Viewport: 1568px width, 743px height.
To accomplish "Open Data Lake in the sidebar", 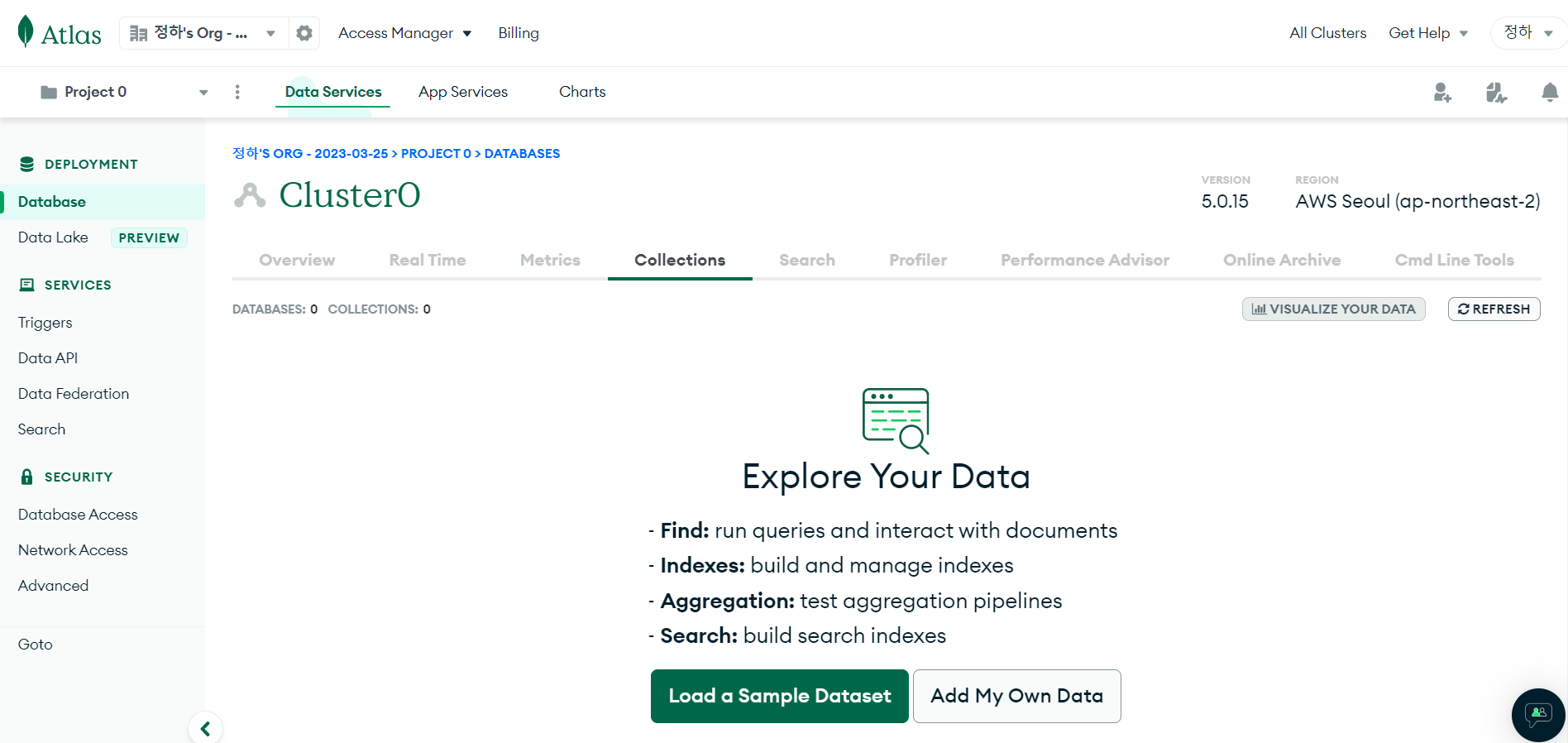I will pyautogui.click(x=53, y=237).
